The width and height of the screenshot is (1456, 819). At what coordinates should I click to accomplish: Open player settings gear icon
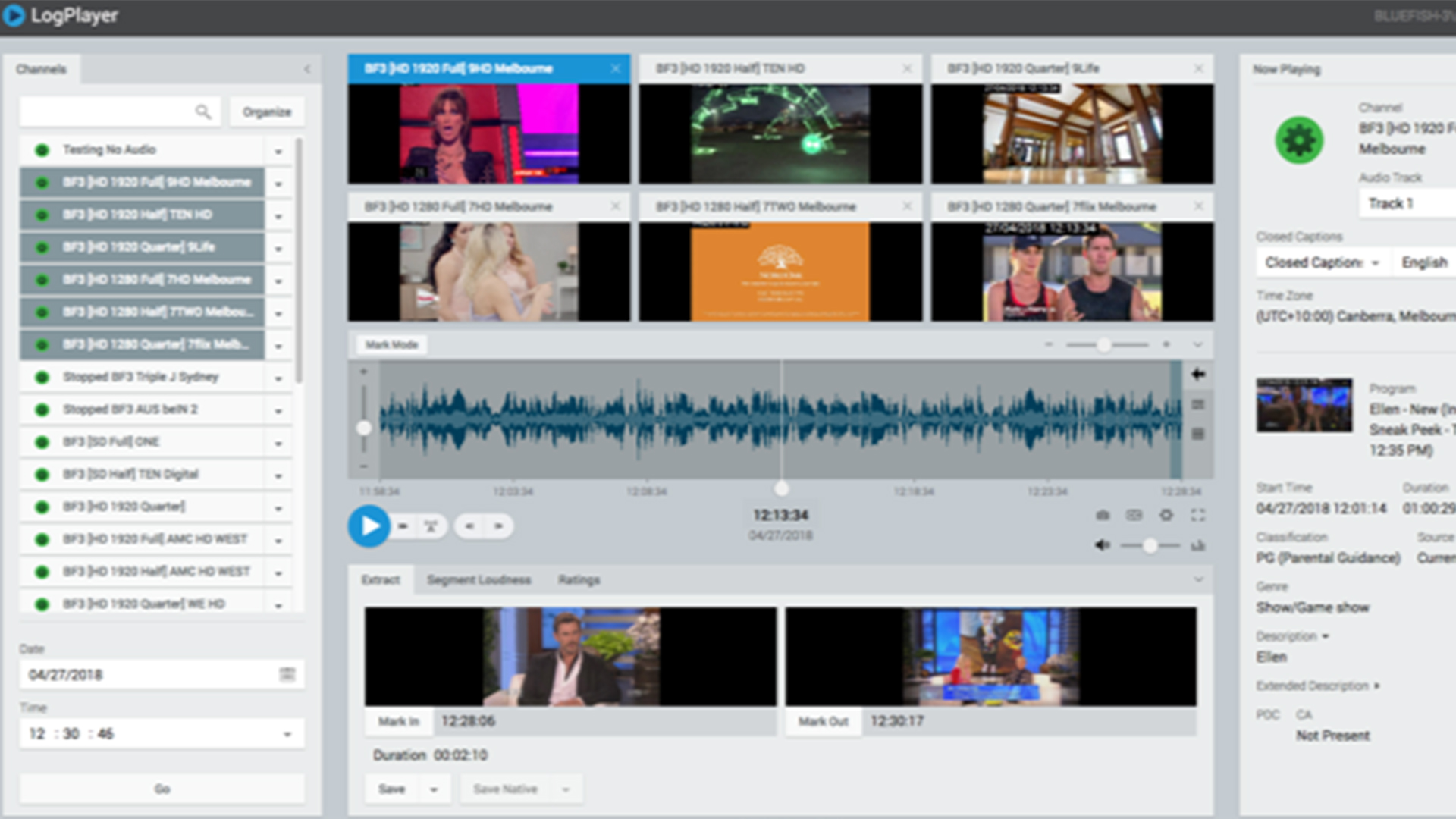point(1166,516)
